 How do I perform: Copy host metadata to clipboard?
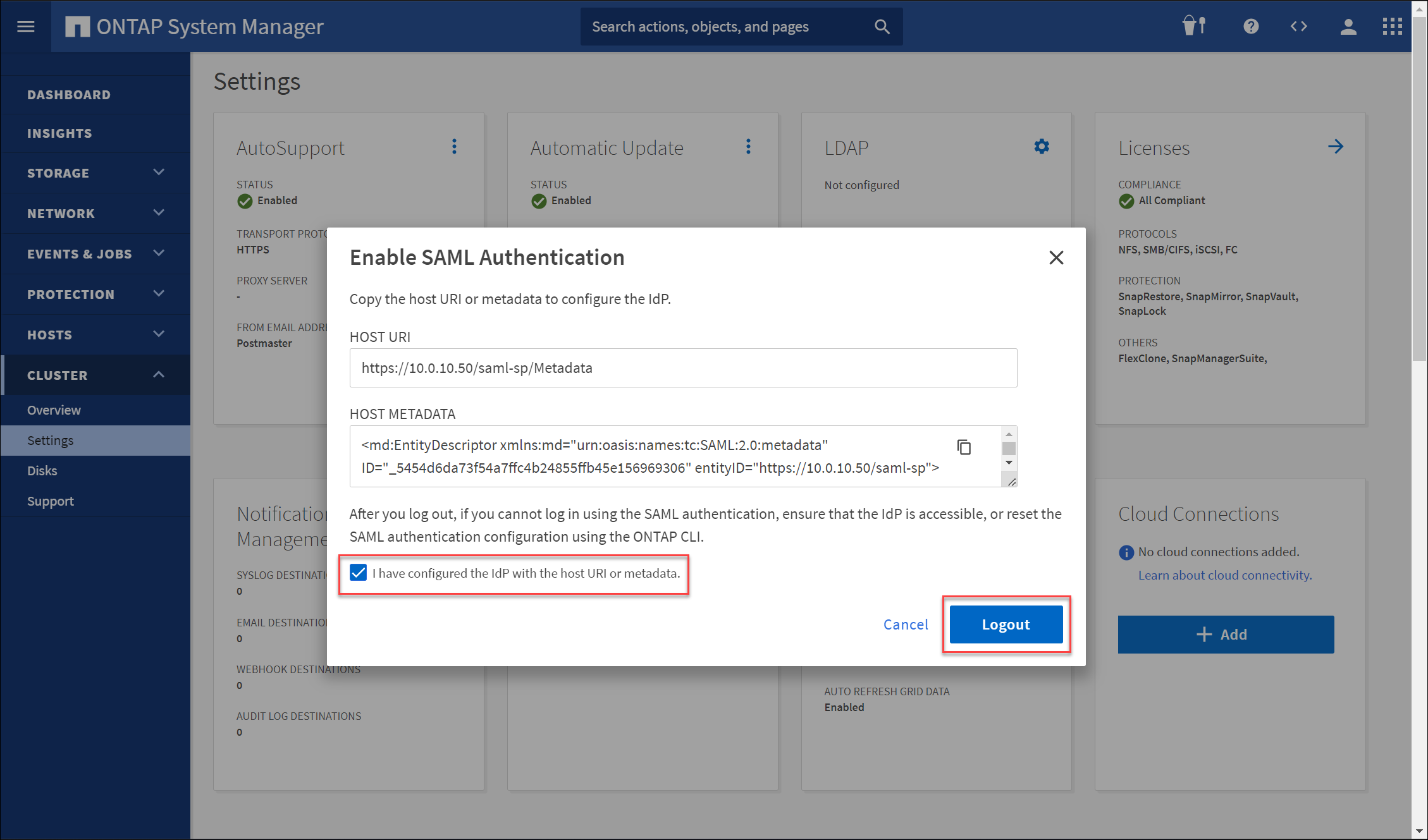(x=964, y=447)
